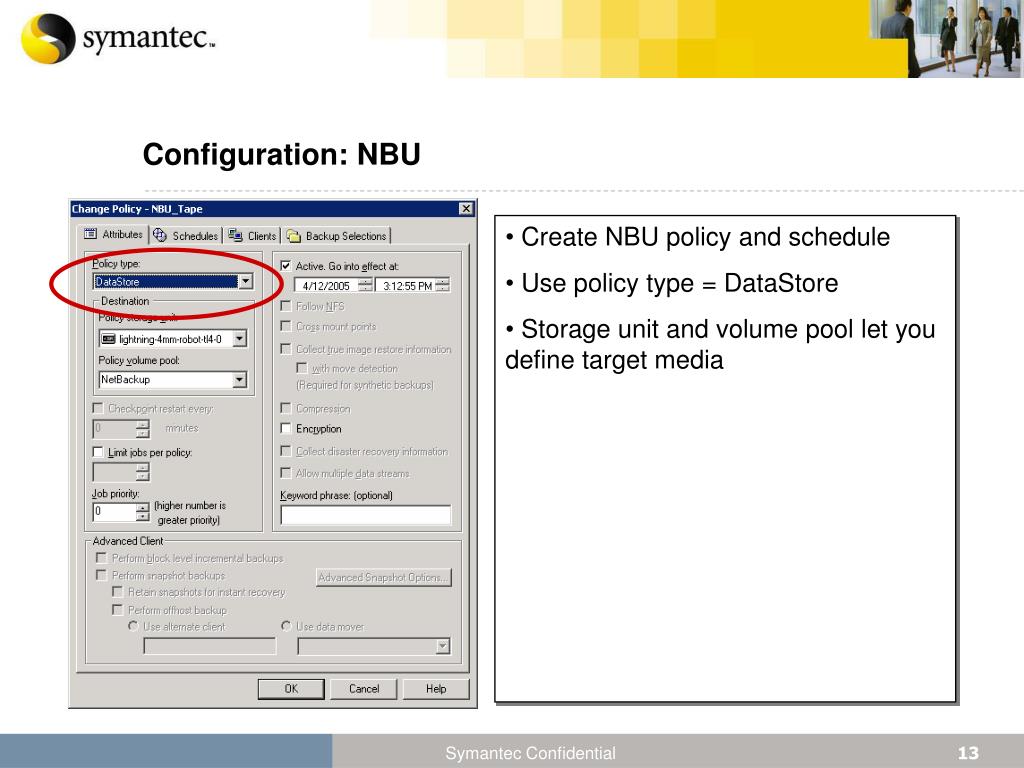The image size is (1024, 768).
Task: Select Use alternate client radio button
Action: [x=133, y=626]
